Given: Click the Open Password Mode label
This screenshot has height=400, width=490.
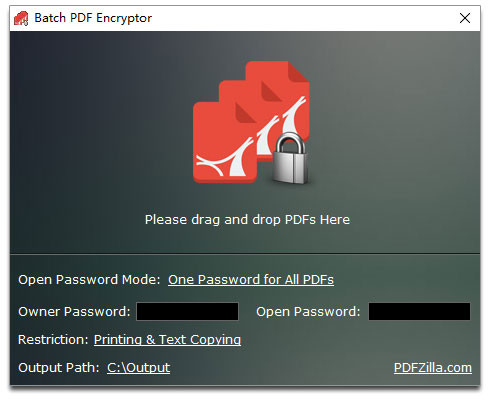Looking at the screenshot, I should [89, 280].
